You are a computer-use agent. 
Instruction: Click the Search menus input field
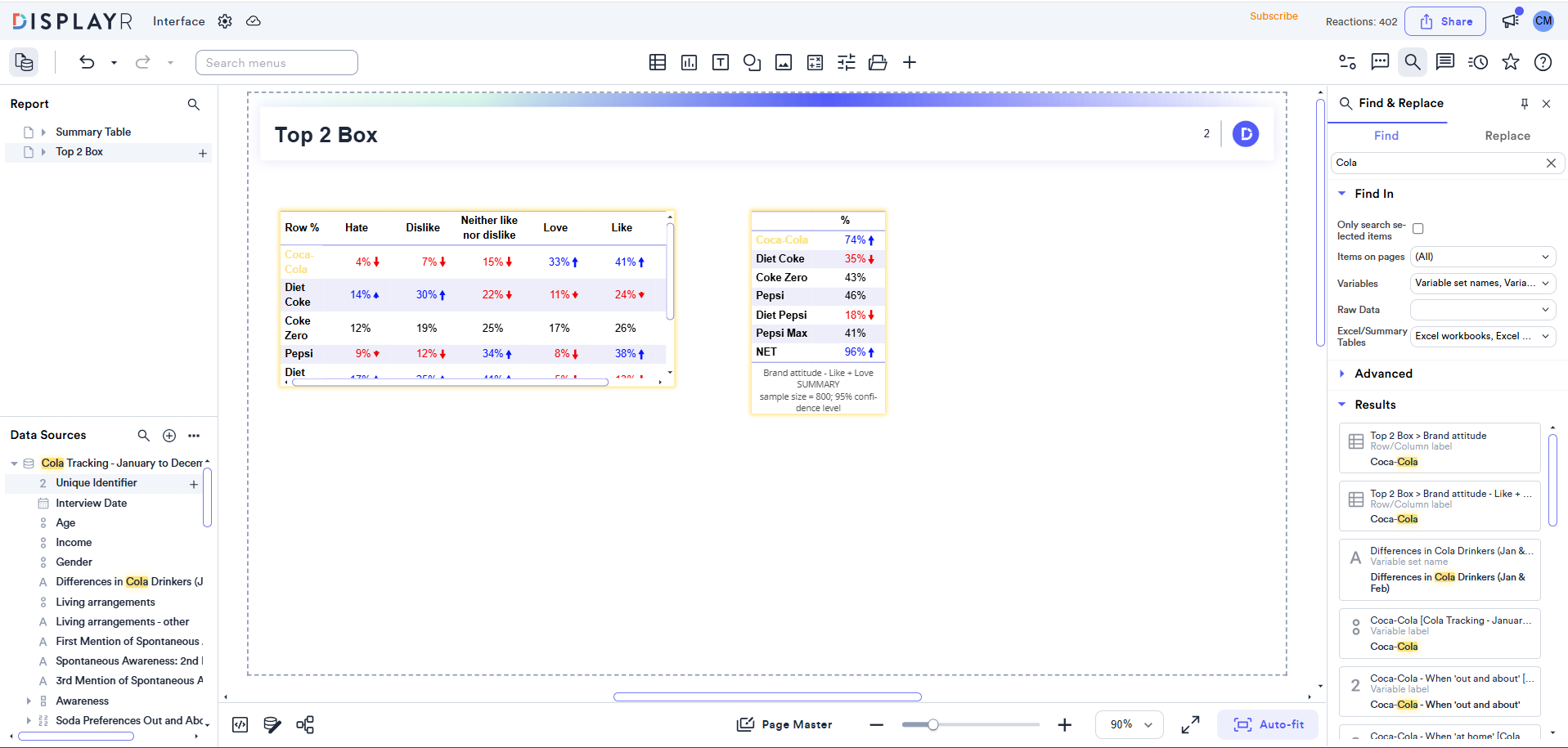tap(276, 63)
